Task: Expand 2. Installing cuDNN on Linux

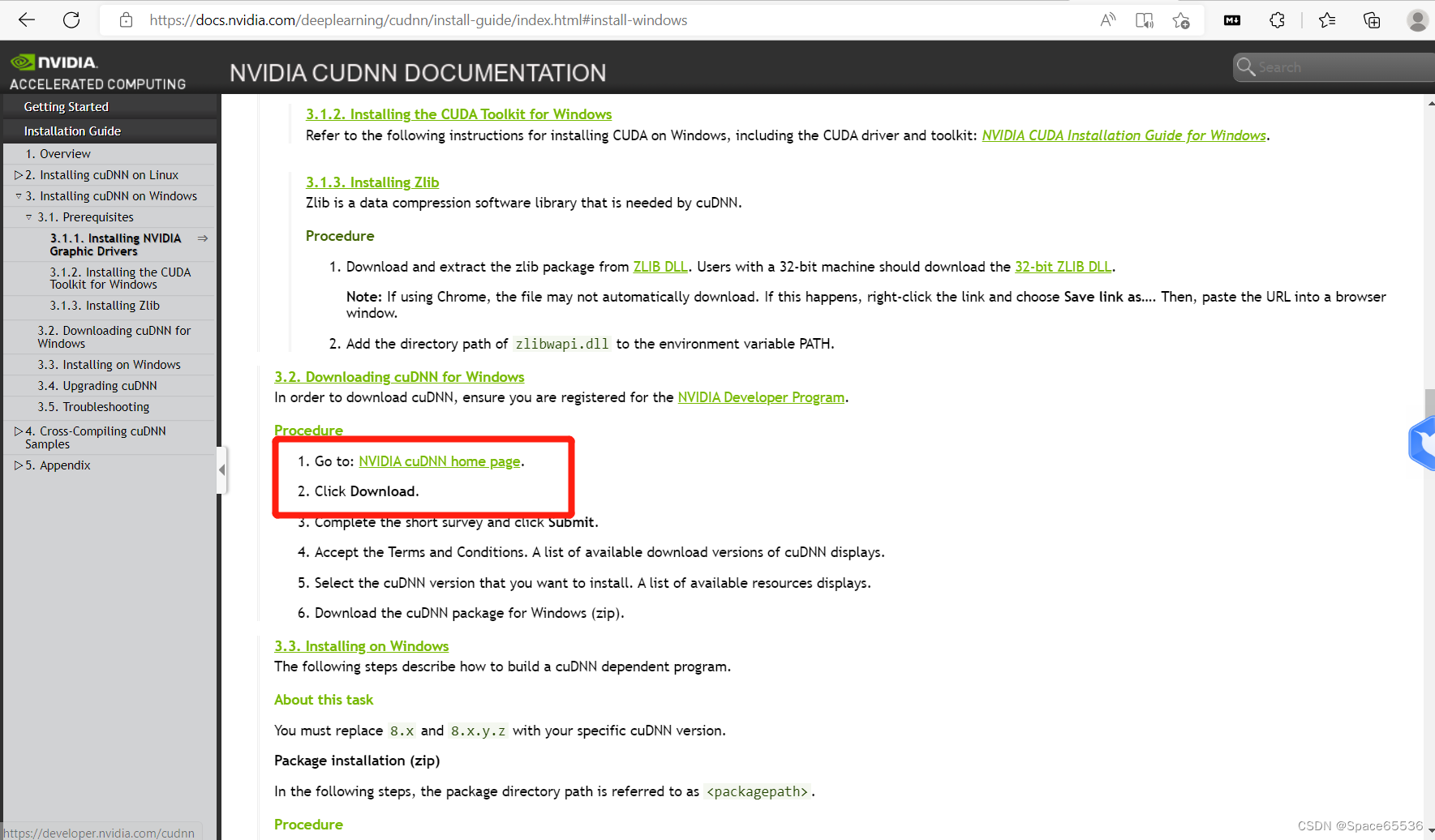Action: (19, 175)
